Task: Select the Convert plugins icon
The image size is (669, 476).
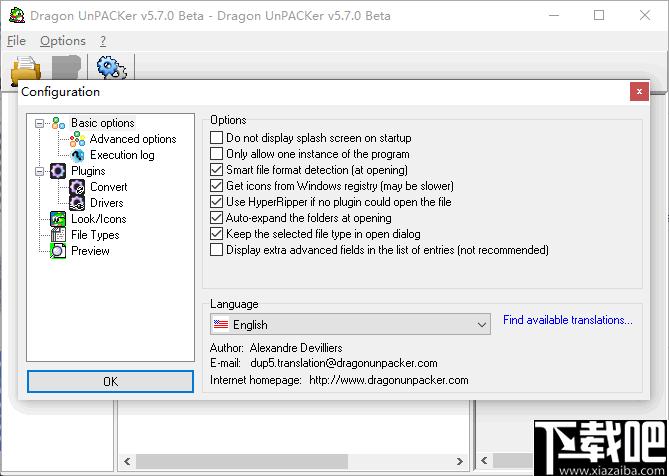Action: point(77,187)
